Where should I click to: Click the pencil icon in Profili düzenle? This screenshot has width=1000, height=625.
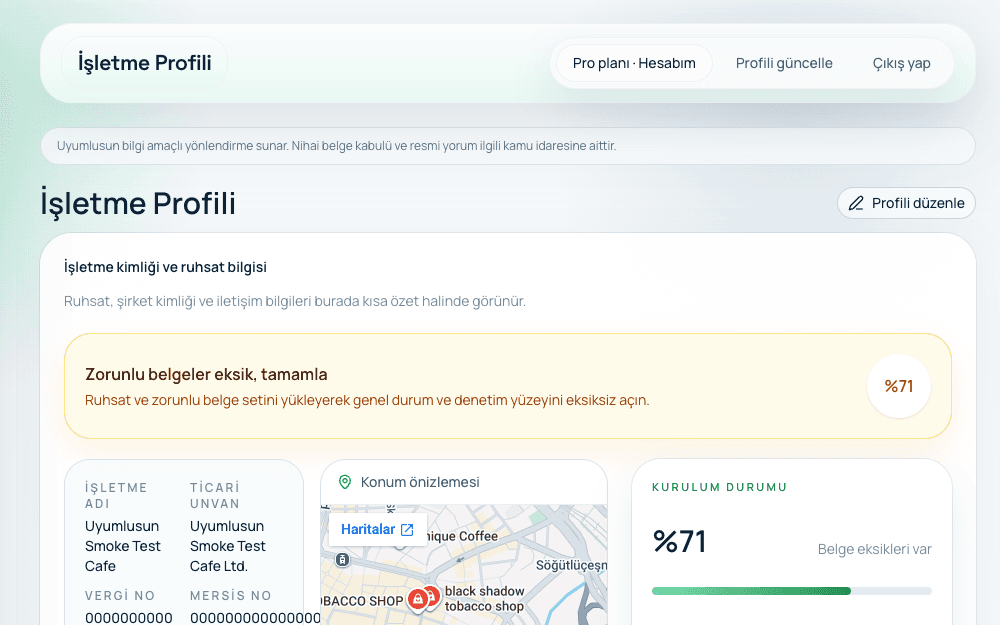pos(856,203)
